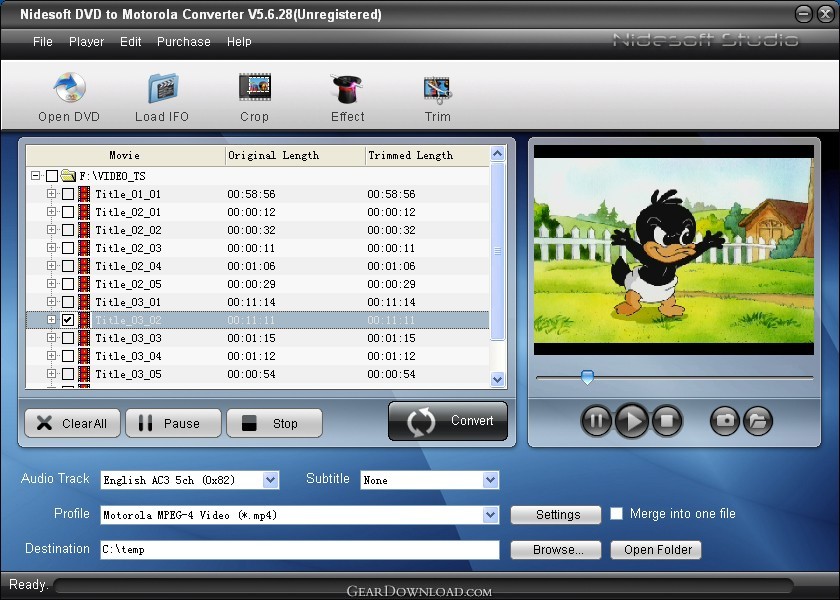Viewport: 840px width, 600px height.
Task: Click the preview seek slider handle
Action: tap(587, 377)
